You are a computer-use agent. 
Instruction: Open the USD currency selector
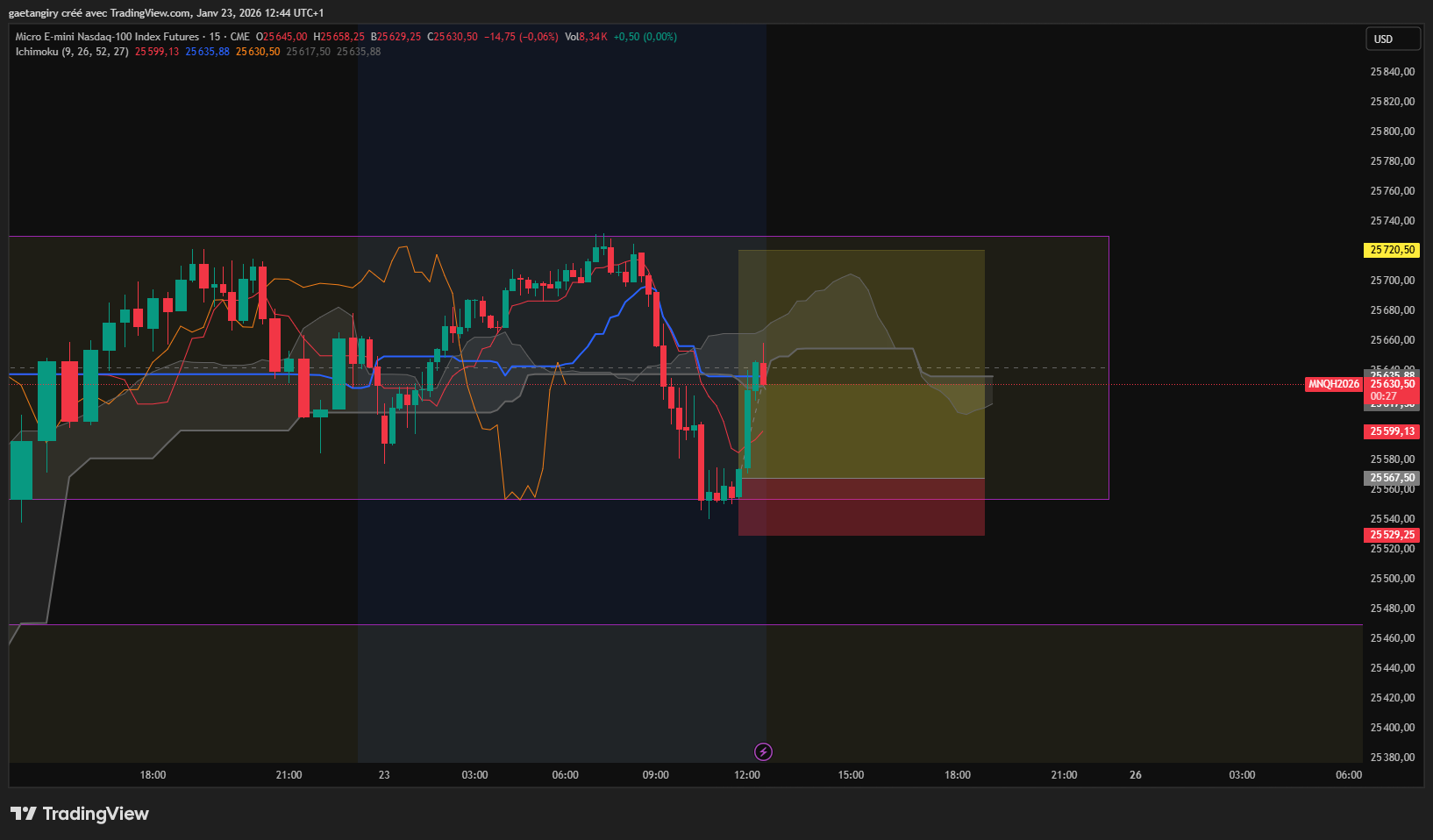(1393, 39)
